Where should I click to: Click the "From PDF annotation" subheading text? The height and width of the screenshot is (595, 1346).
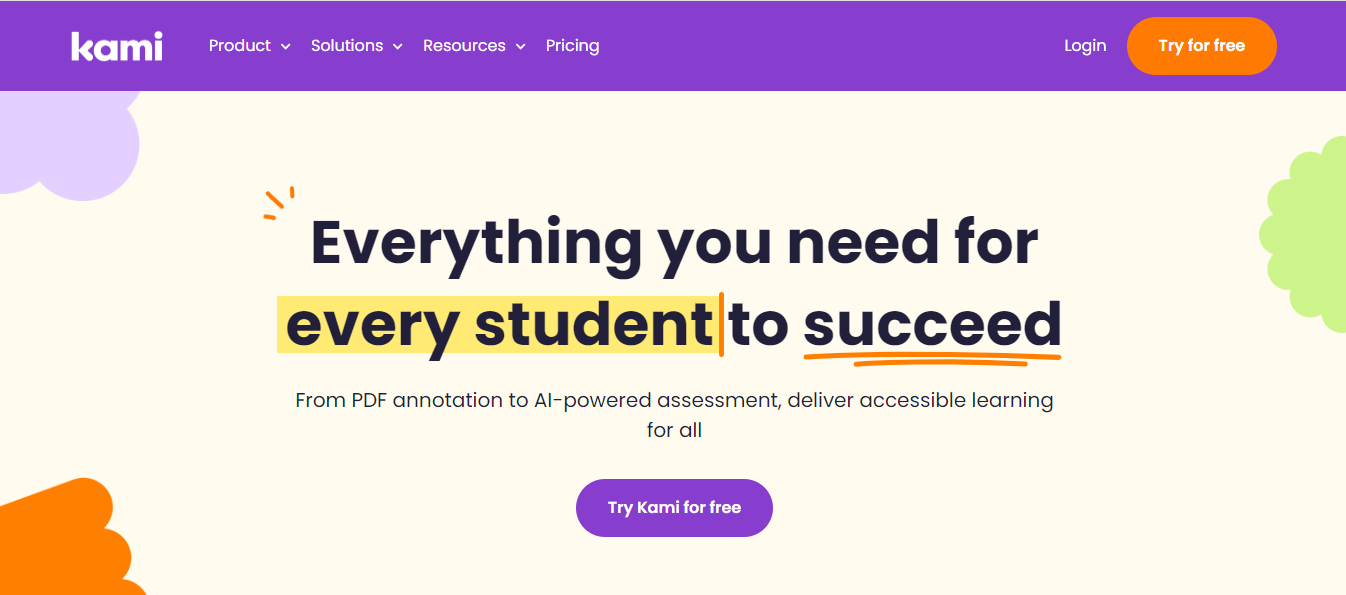[x=674, y=401]
